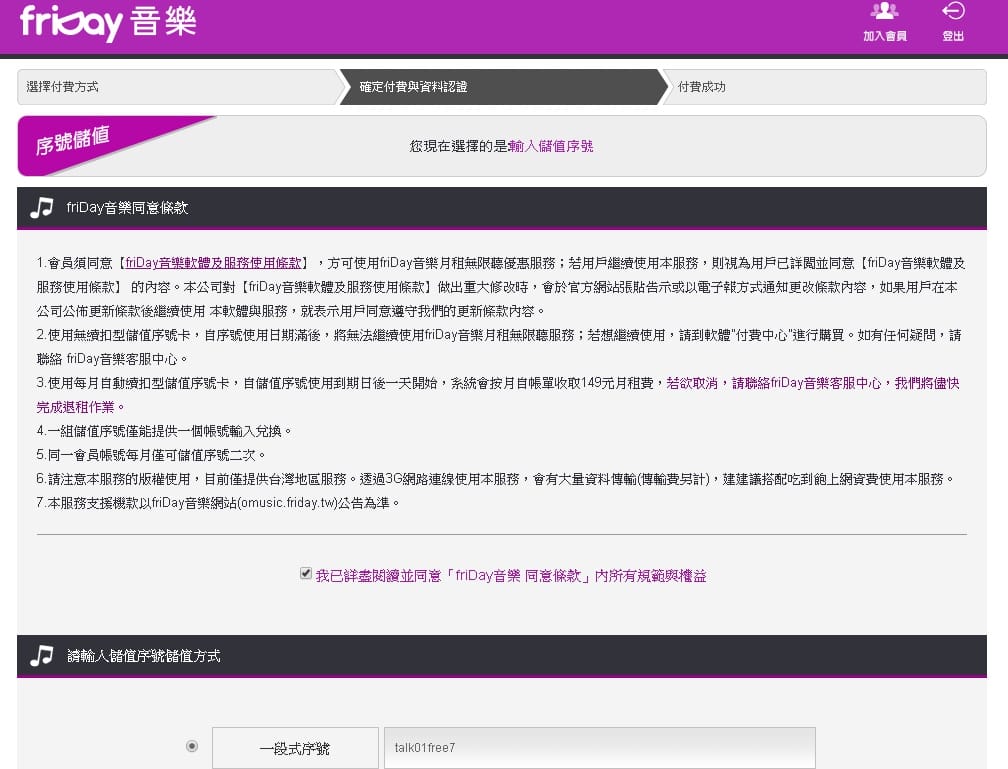Click the 請輸入儲值序號儲值方式 section header

click(502, 656)
